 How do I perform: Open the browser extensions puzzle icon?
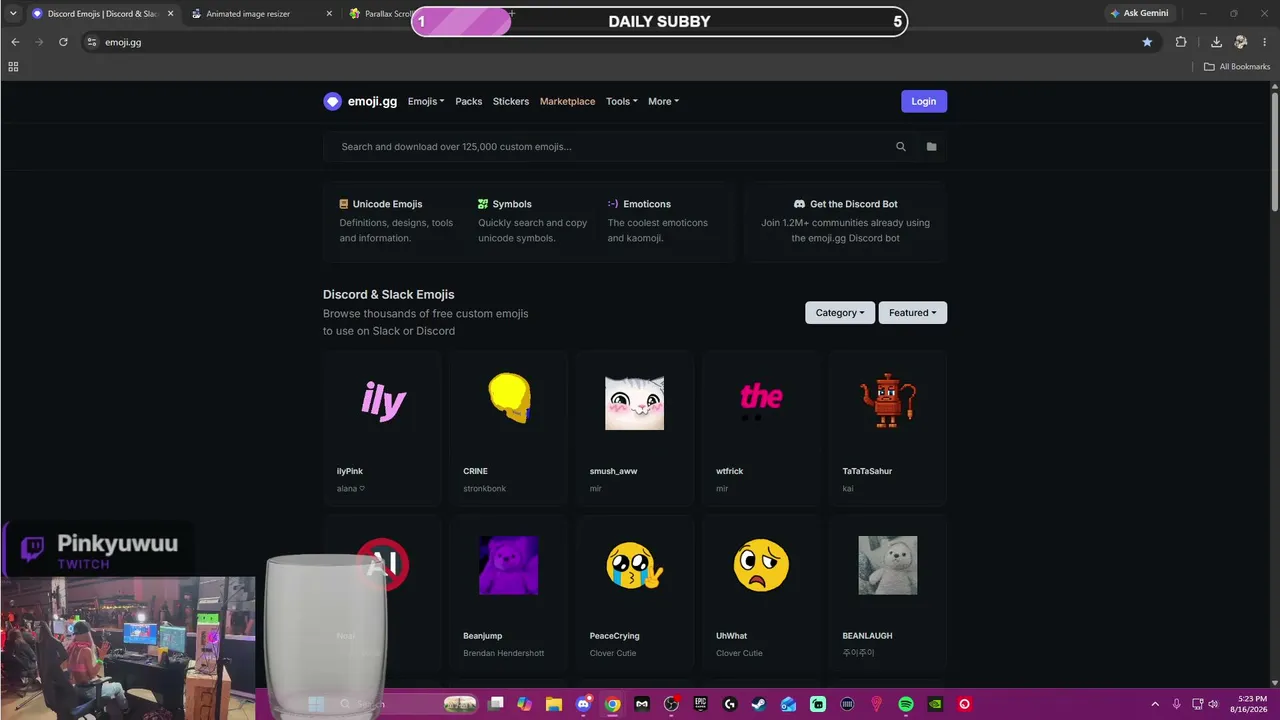point(1181,42)
